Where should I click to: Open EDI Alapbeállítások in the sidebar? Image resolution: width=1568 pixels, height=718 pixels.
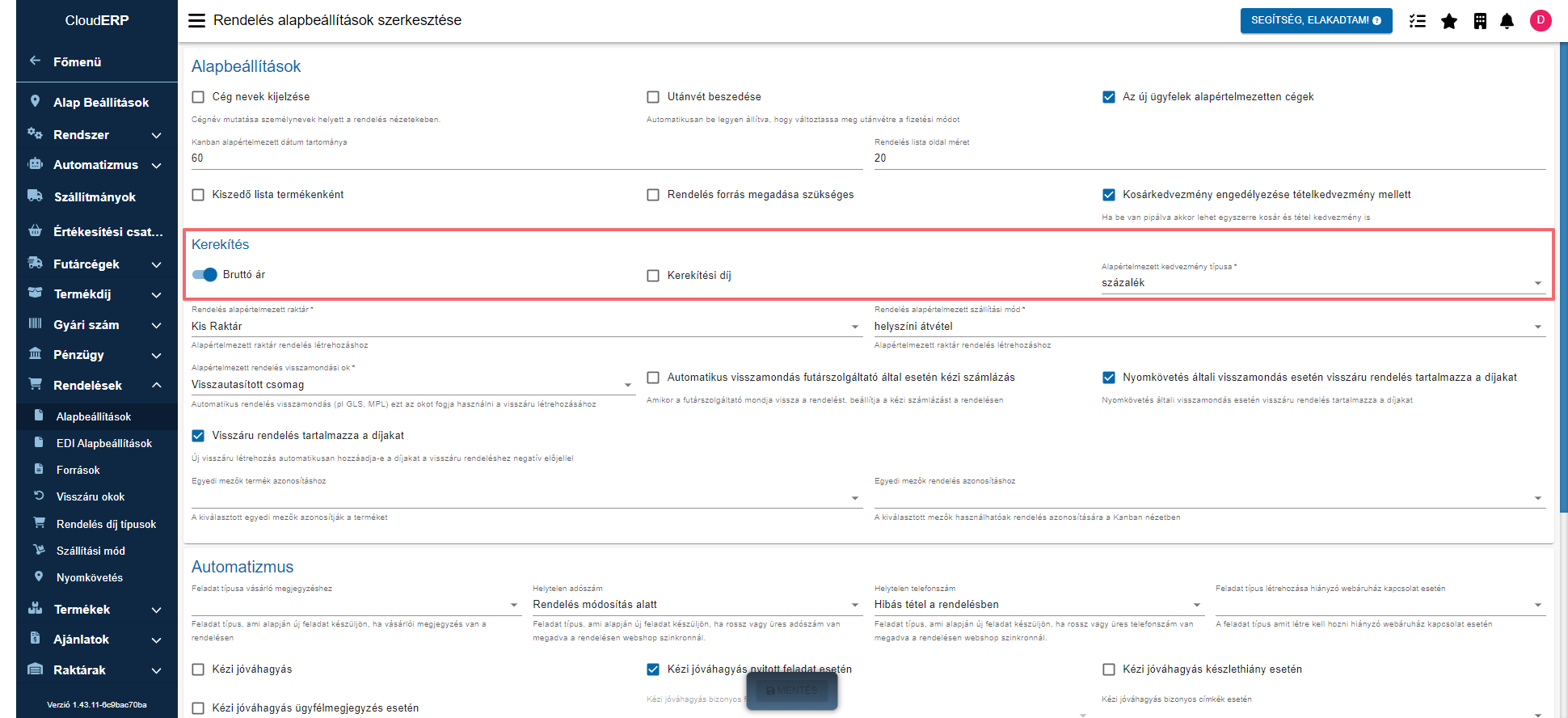click(103, 443)
